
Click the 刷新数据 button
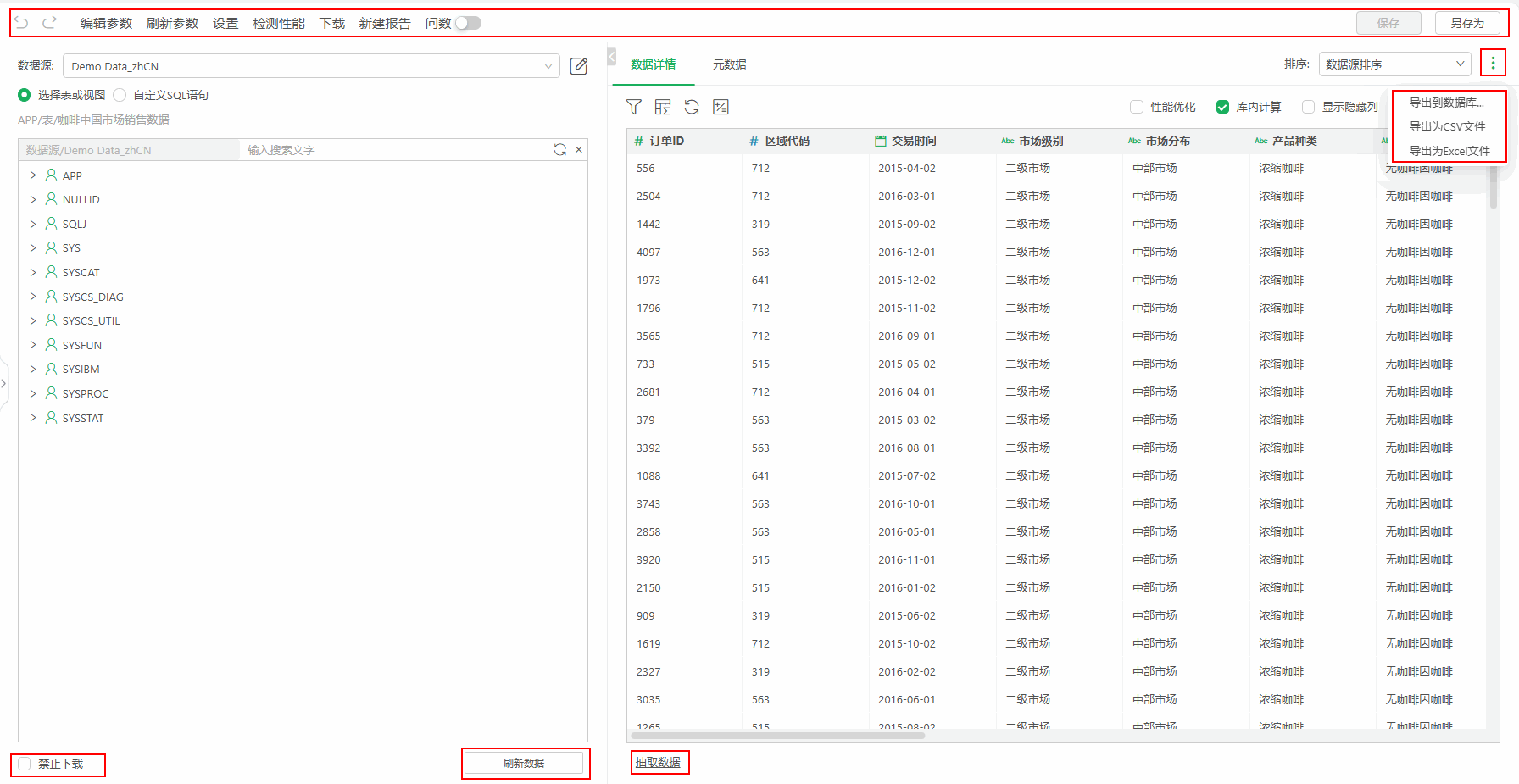coord(524,763)
